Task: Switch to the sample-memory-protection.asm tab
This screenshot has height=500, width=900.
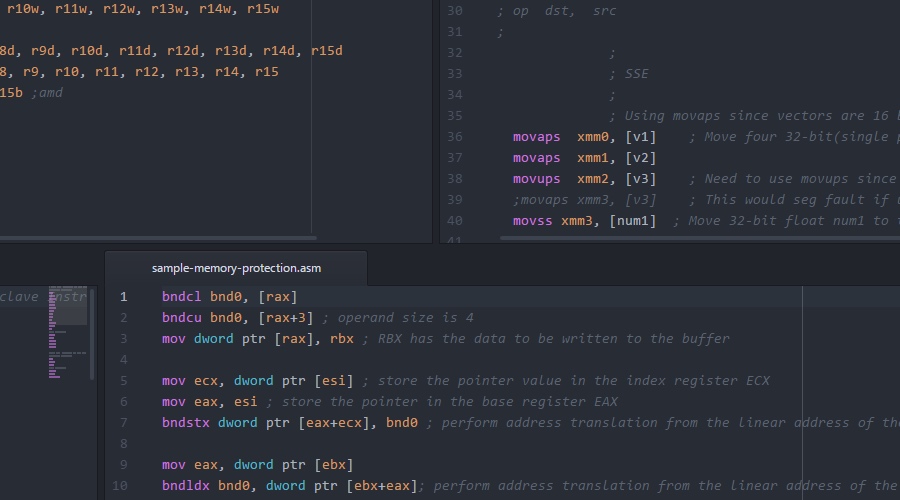Action: (x=236, y=268)
